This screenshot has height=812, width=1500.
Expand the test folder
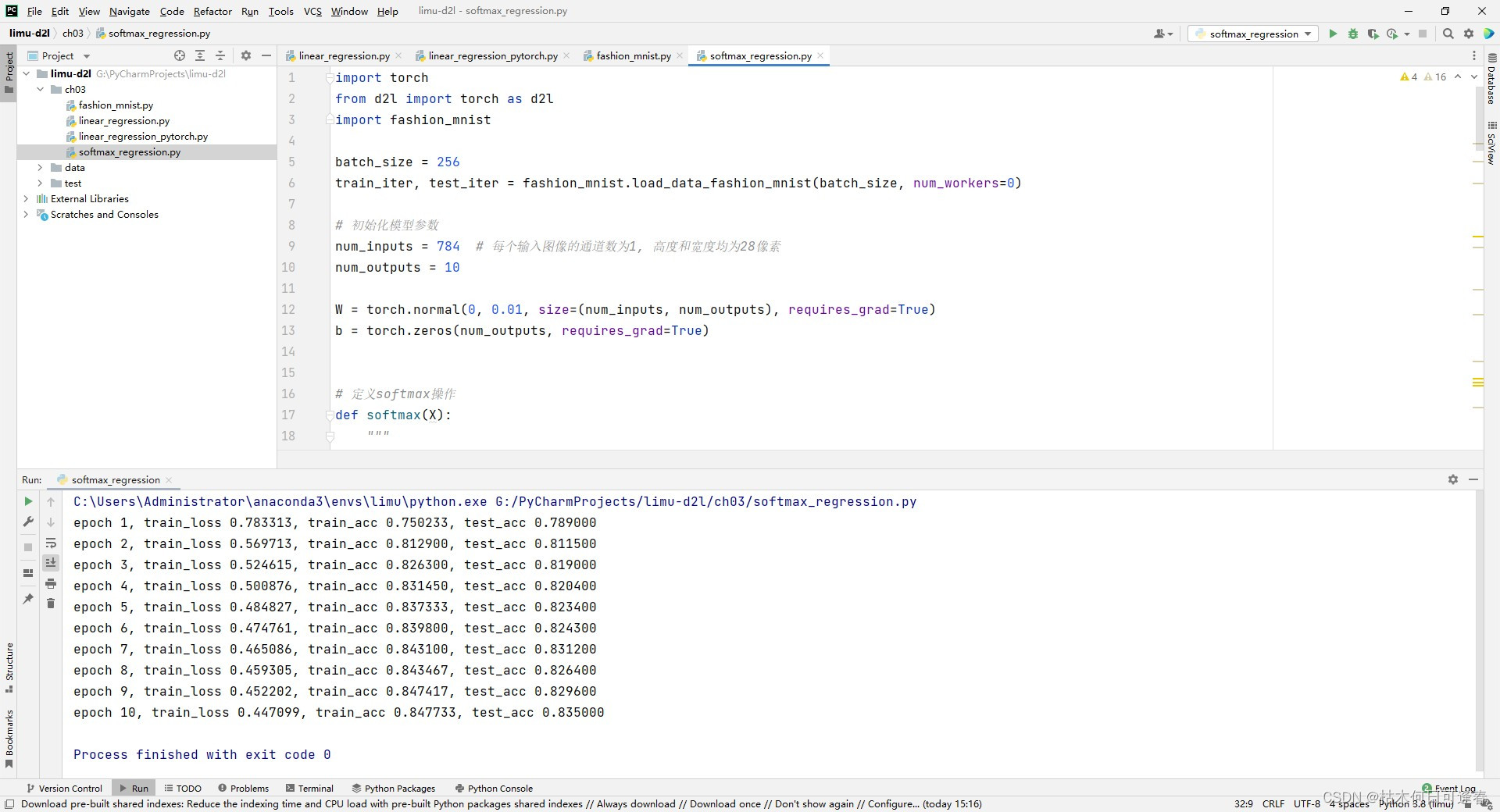(x=41, y=183)
